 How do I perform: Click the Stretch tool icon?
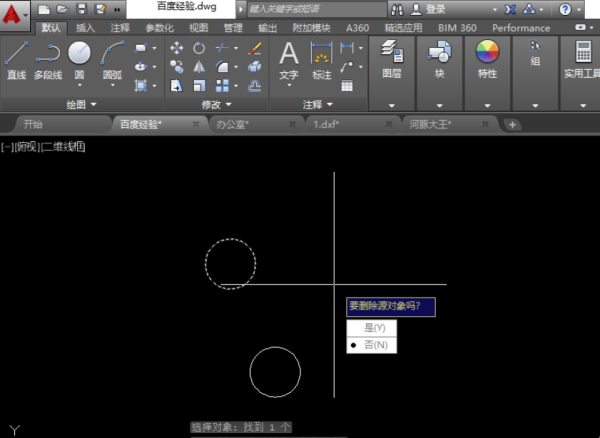[x=176, y=86]
